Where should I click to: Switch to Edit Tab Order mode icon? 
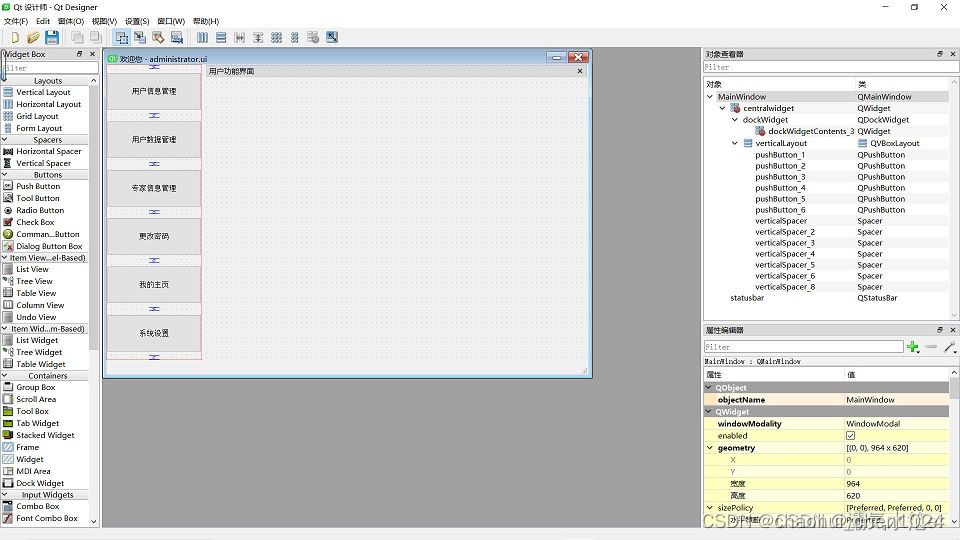177,37
